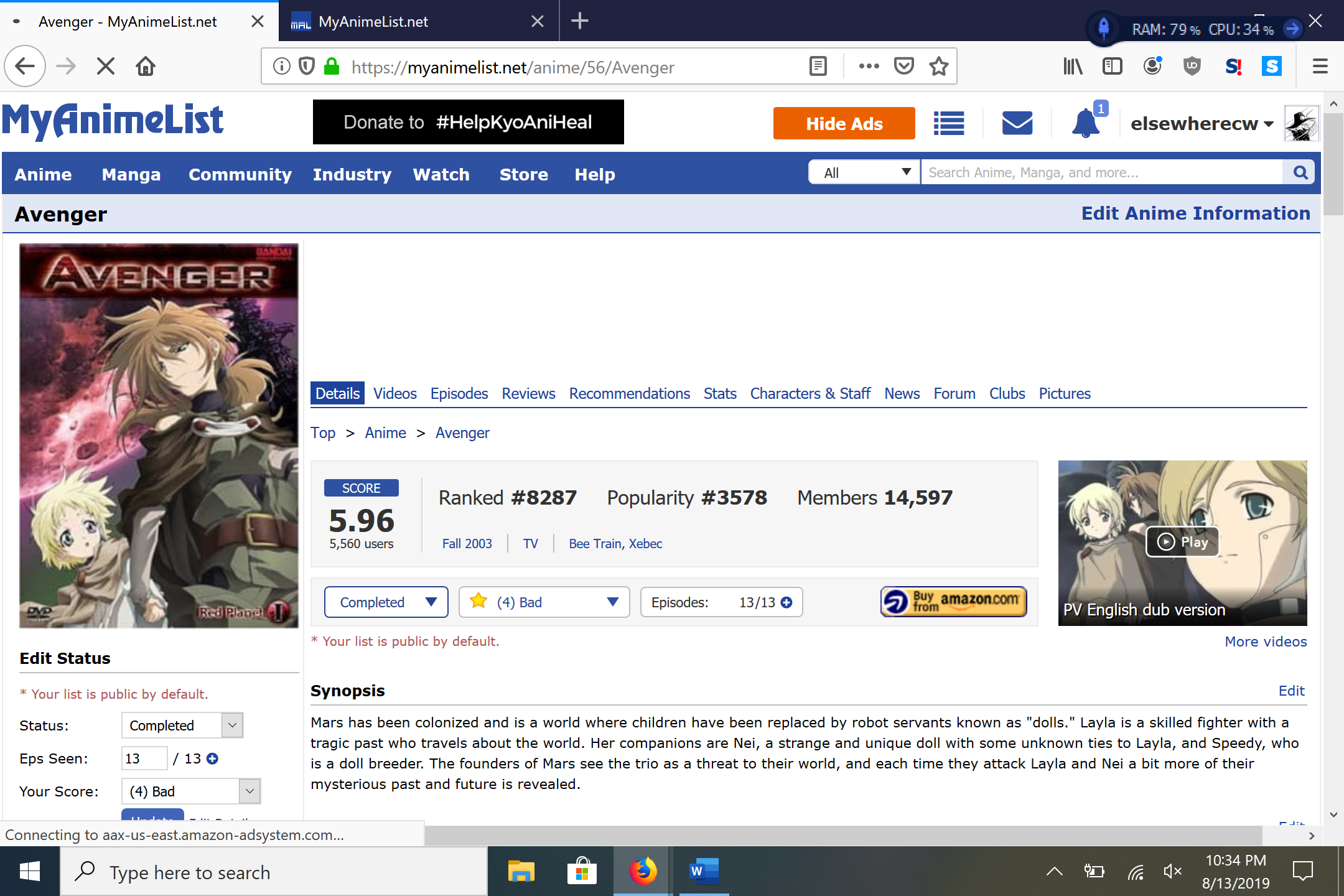Screen dimensions: 1344x896
Task: Open the Stats tab
Action: point(720,393)
